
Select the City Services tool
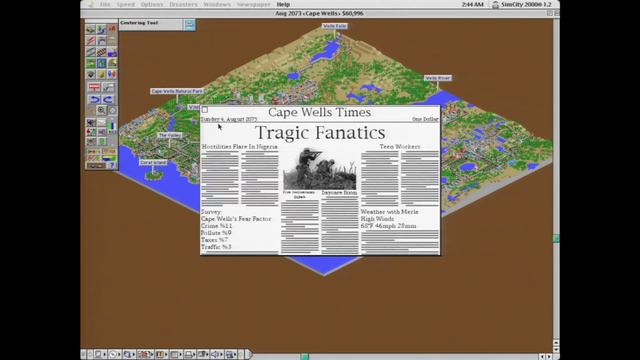(x=101, y=74)
